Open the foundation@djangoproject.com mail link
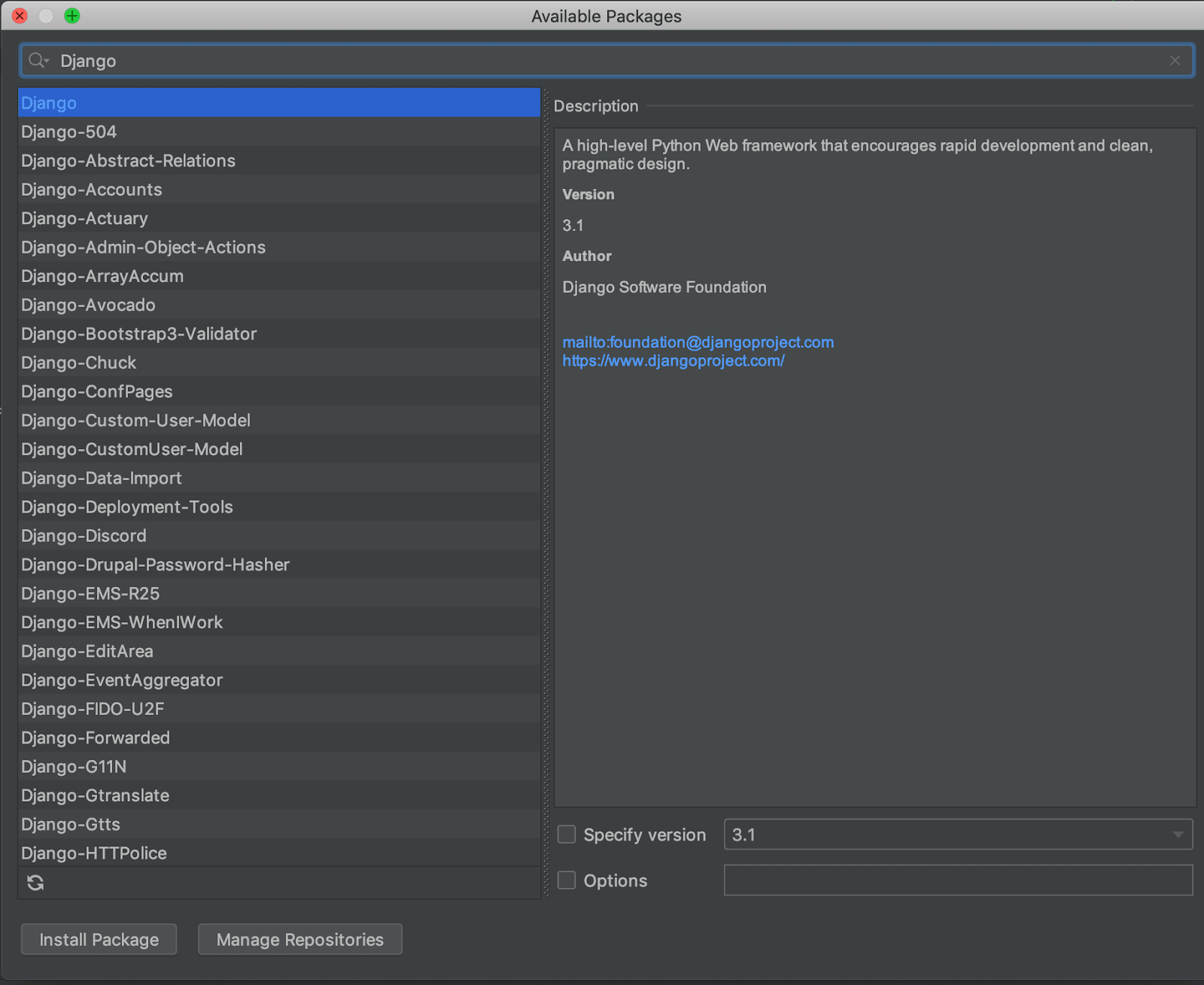Image resolution: width=1204 pixels, height=985 pixels. [698, 342]
